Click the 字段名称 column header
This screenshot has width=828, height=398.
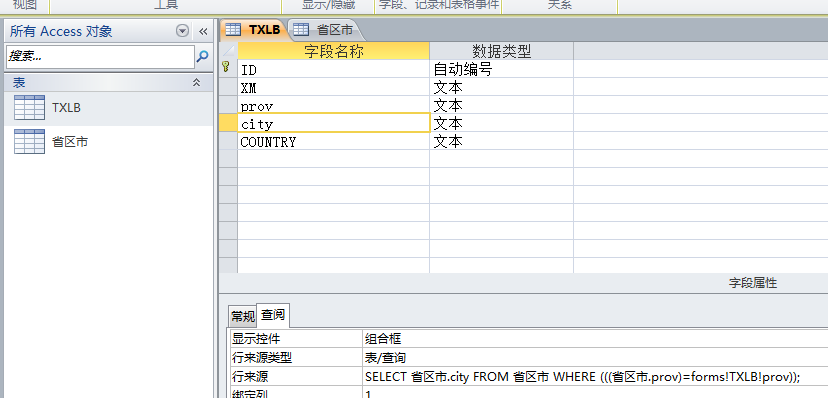[x=334, y=51]
